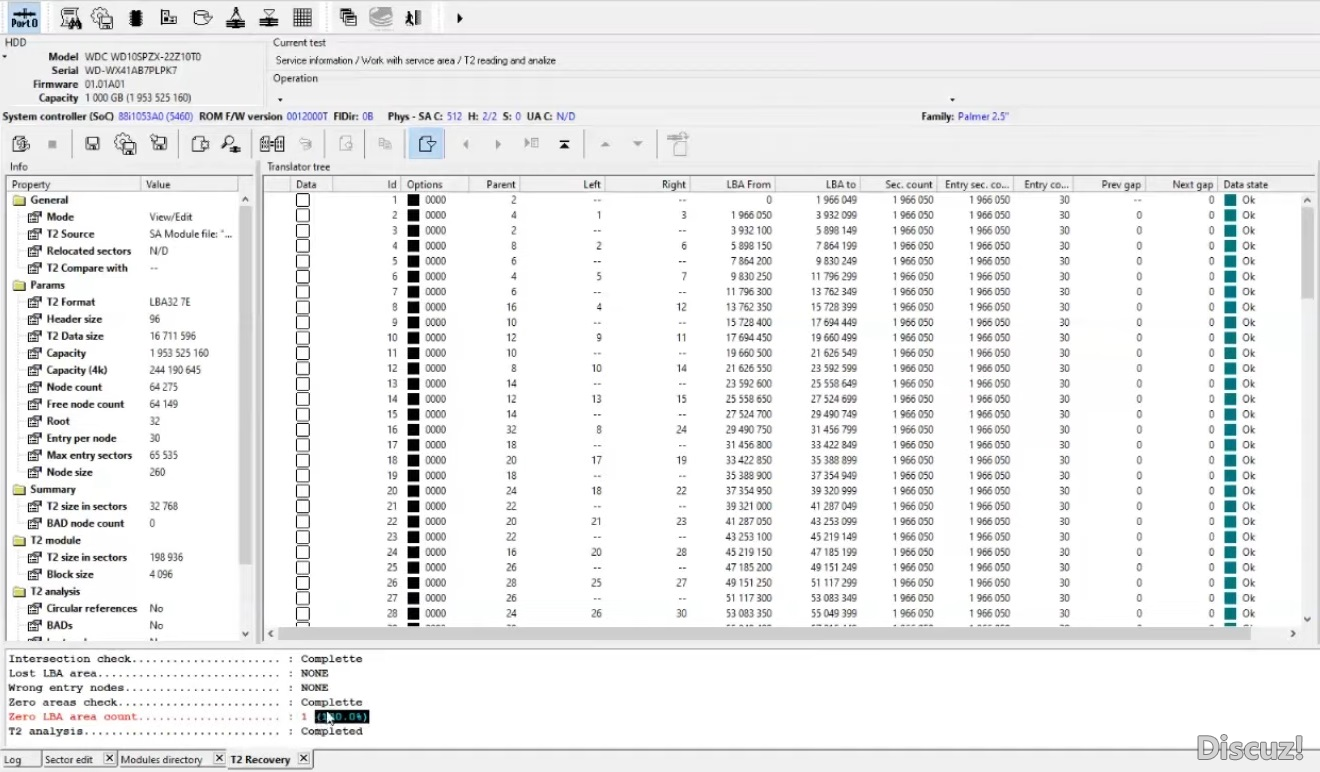Collapse the T2 analysis property group

pos(19,591)
